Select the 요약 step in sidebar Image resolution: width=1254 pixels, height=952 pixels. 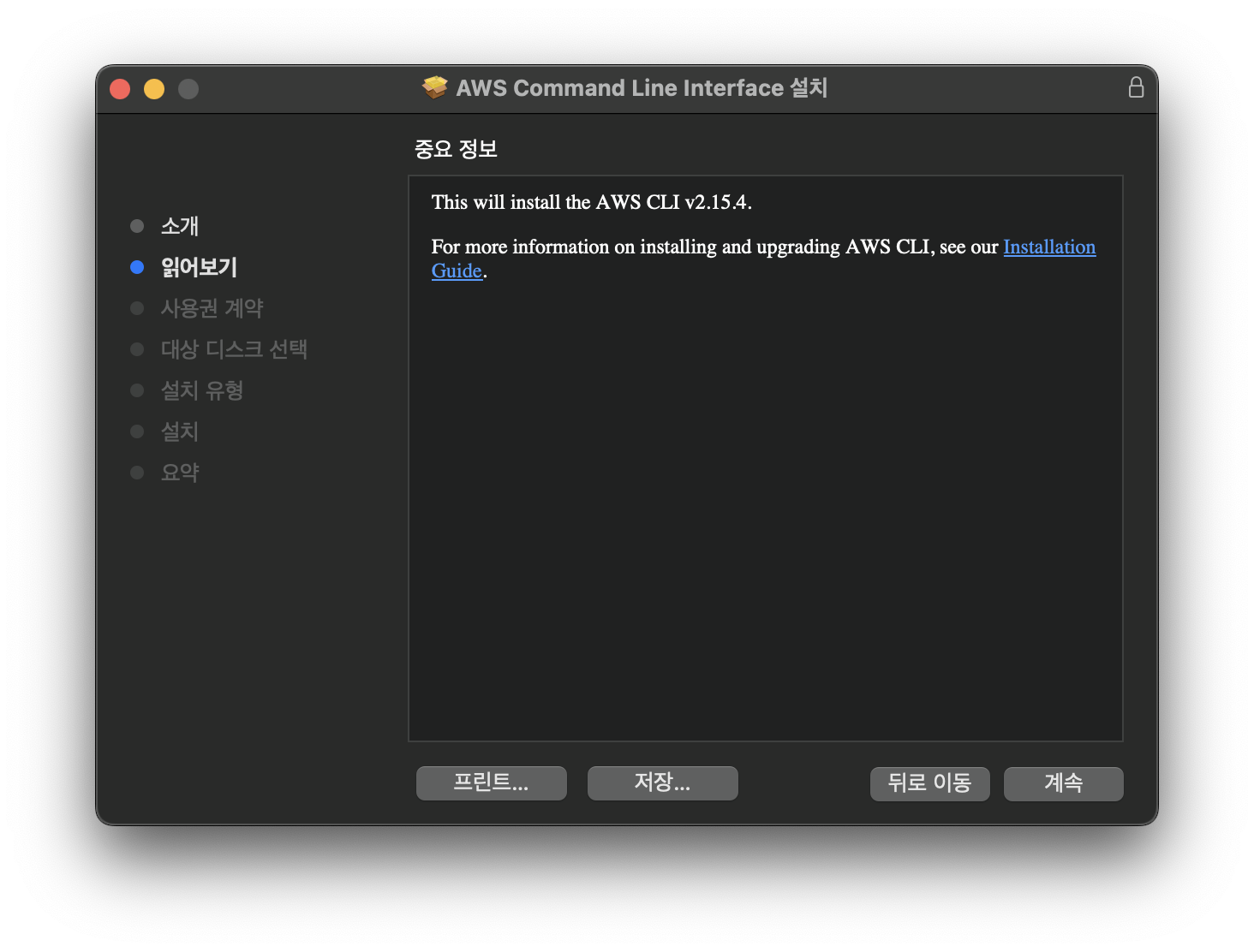click(180, 473)
